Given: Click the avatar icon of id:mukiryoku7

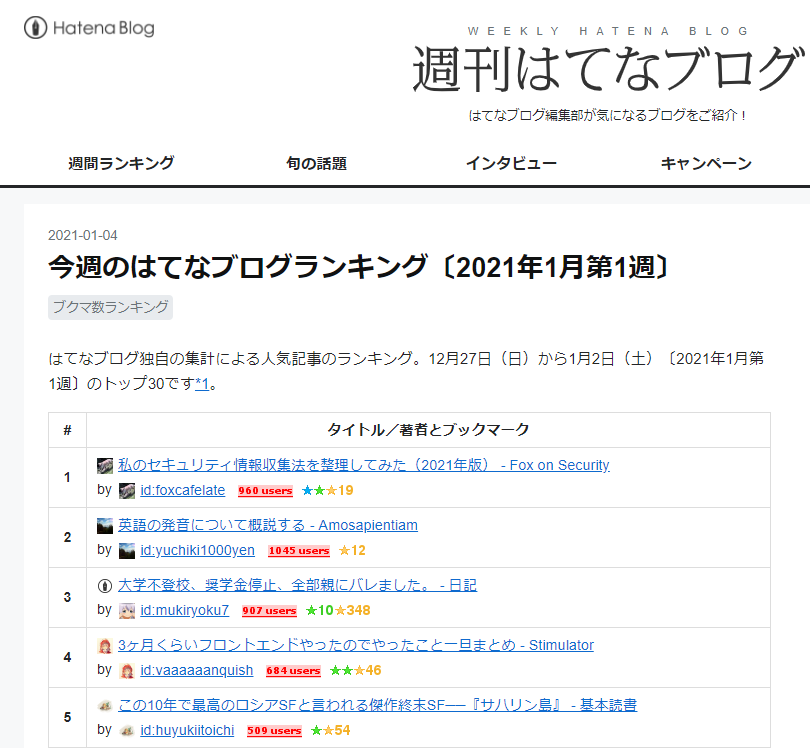Looking at the screenshot, I should point(127,611).
